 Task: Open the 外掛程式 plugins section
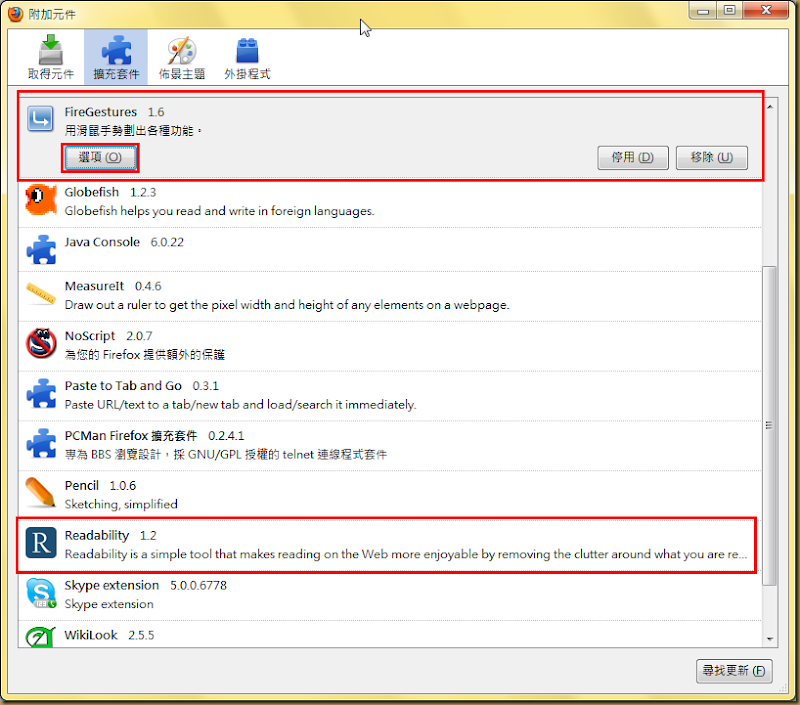click(x=247, y=57)
